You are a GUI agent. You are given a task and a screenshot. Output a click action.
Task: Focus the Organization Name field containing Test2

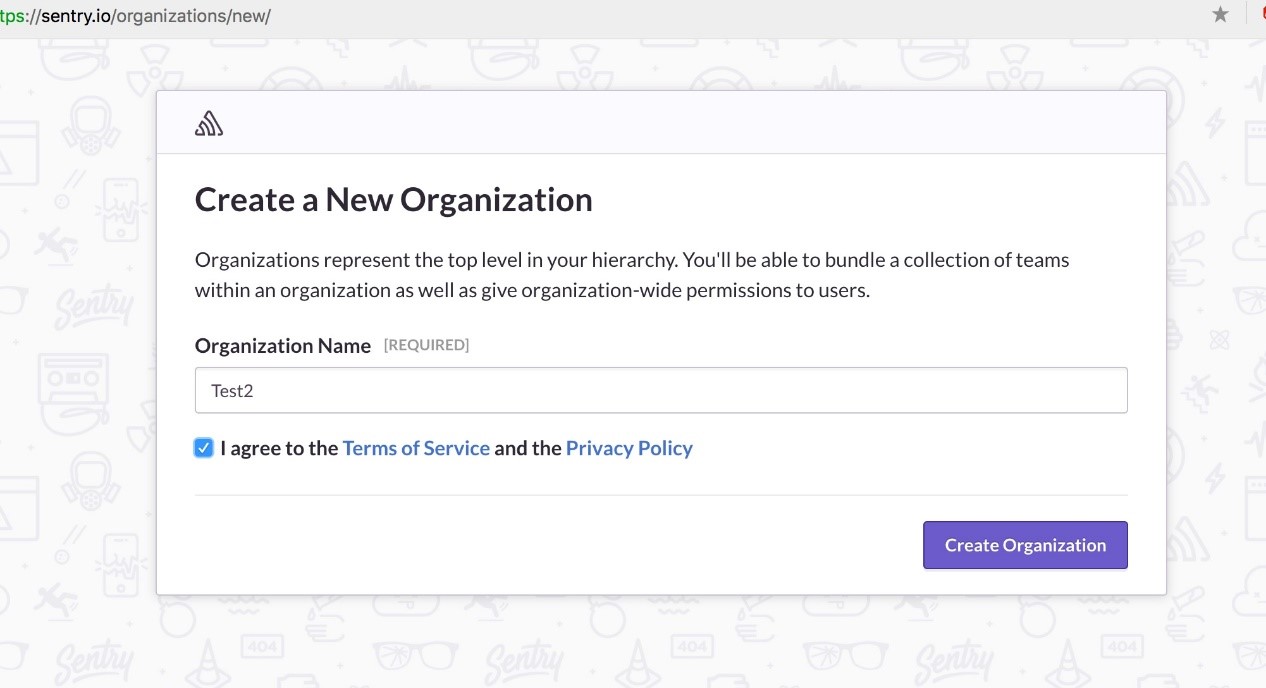660,390
